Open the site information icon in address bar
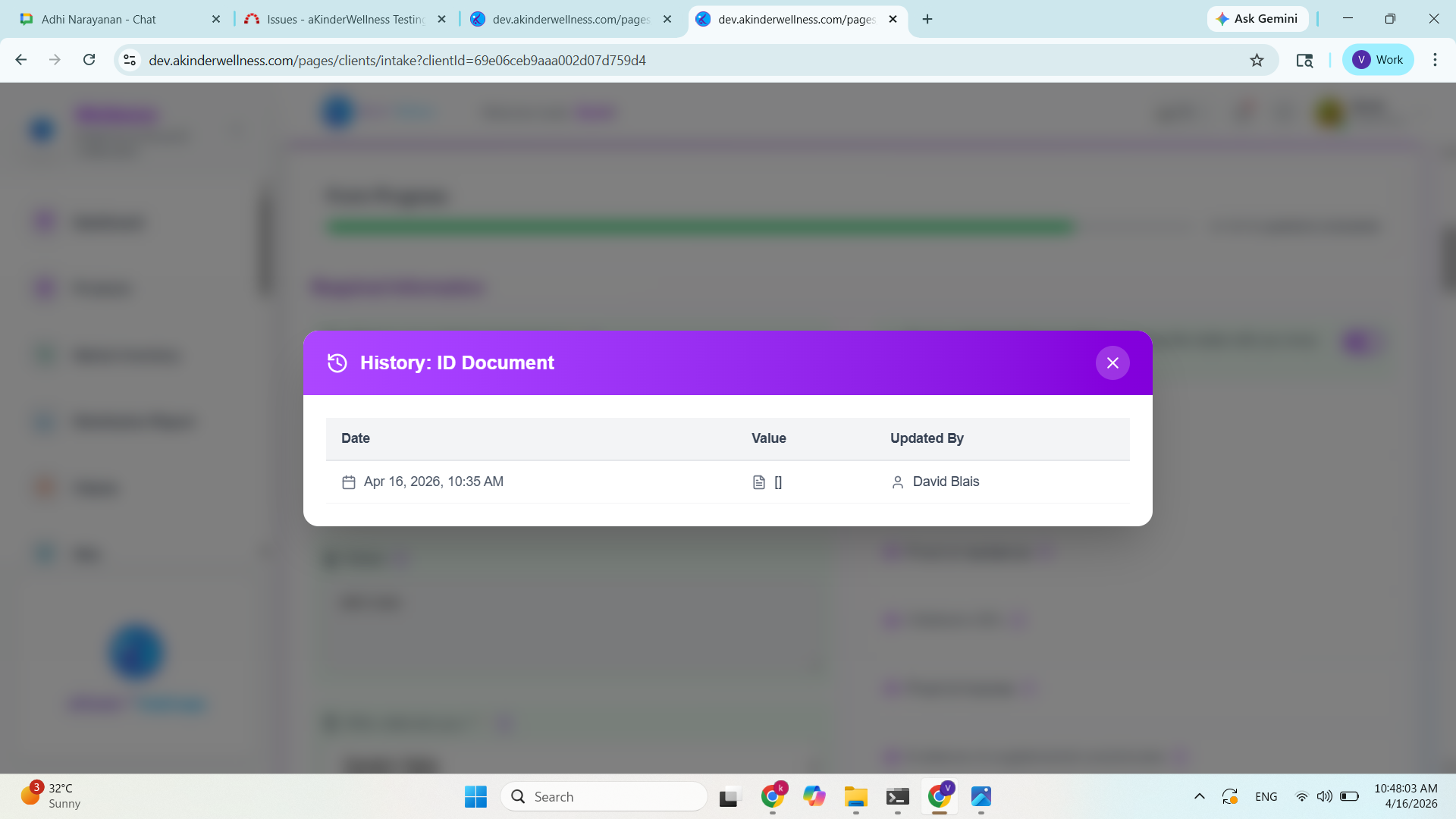 pos(130,61)
